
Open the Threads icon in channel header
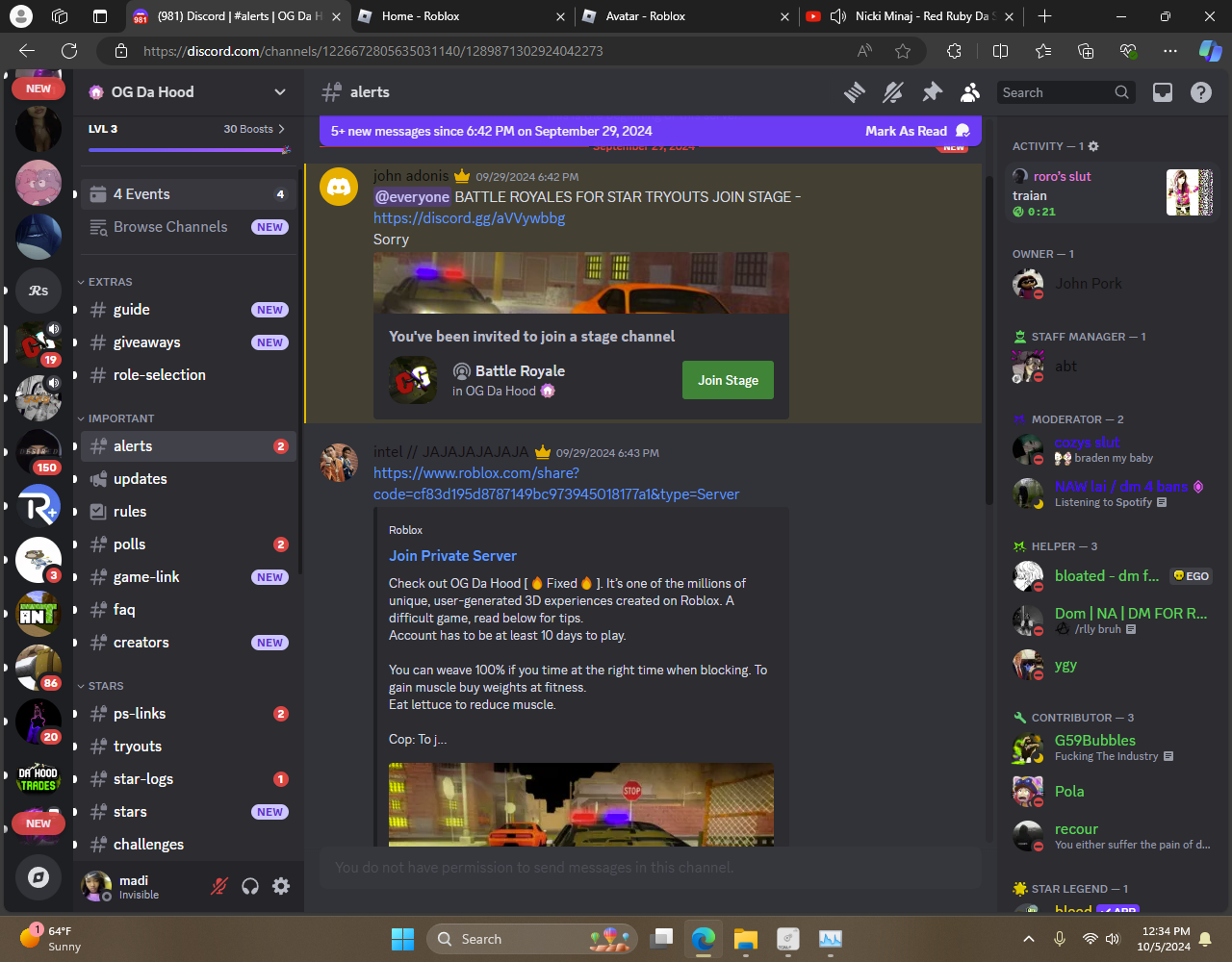(x=855, y=92)
